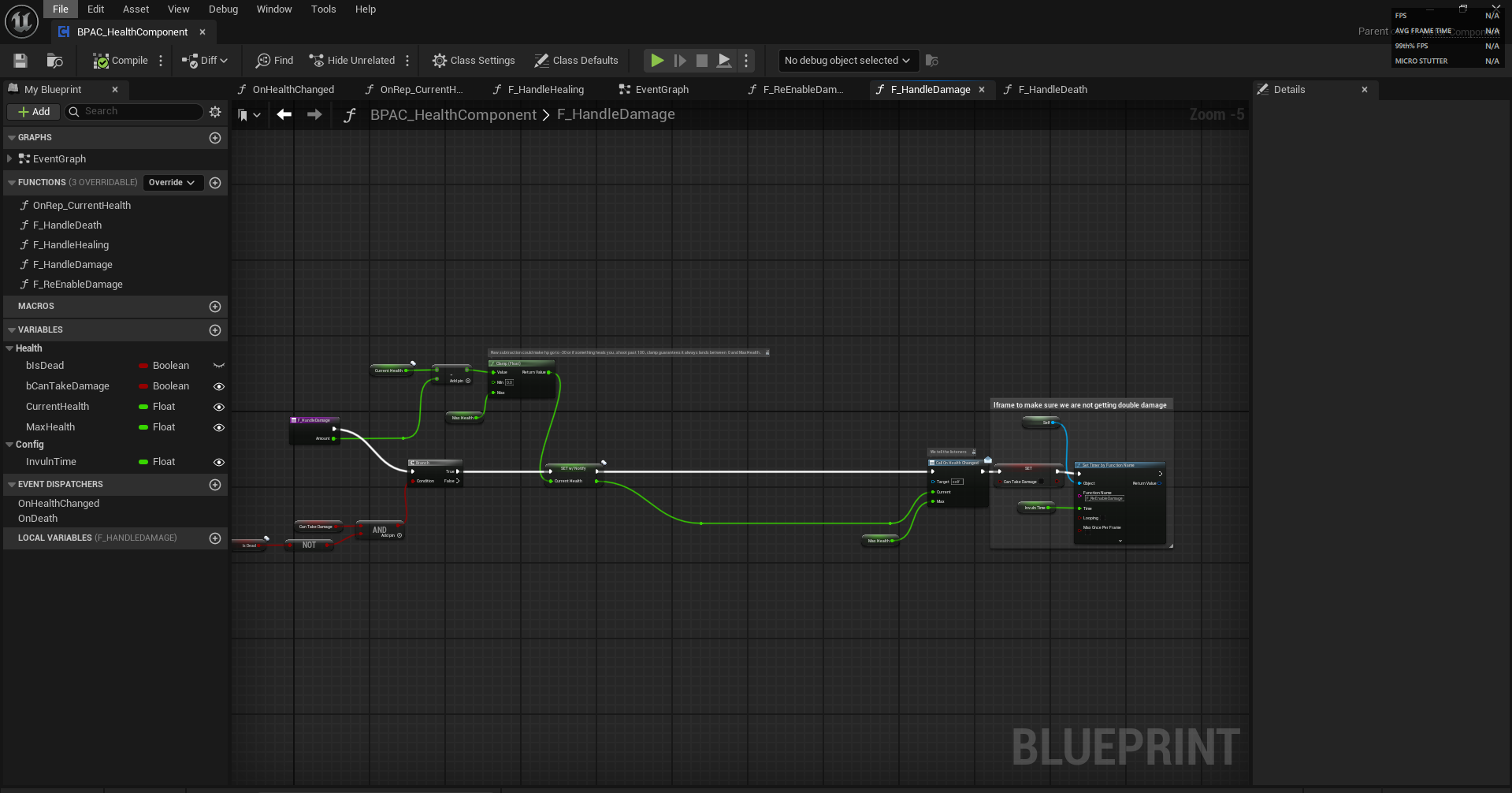
Task: Toggle visibility eye for CurrentHealth
Action: tap(219, 407)
